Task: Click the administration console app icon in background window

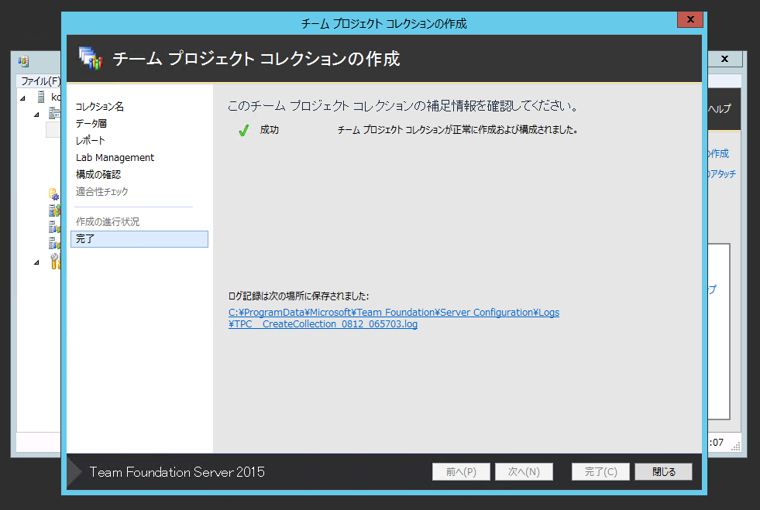Action: 23,62
